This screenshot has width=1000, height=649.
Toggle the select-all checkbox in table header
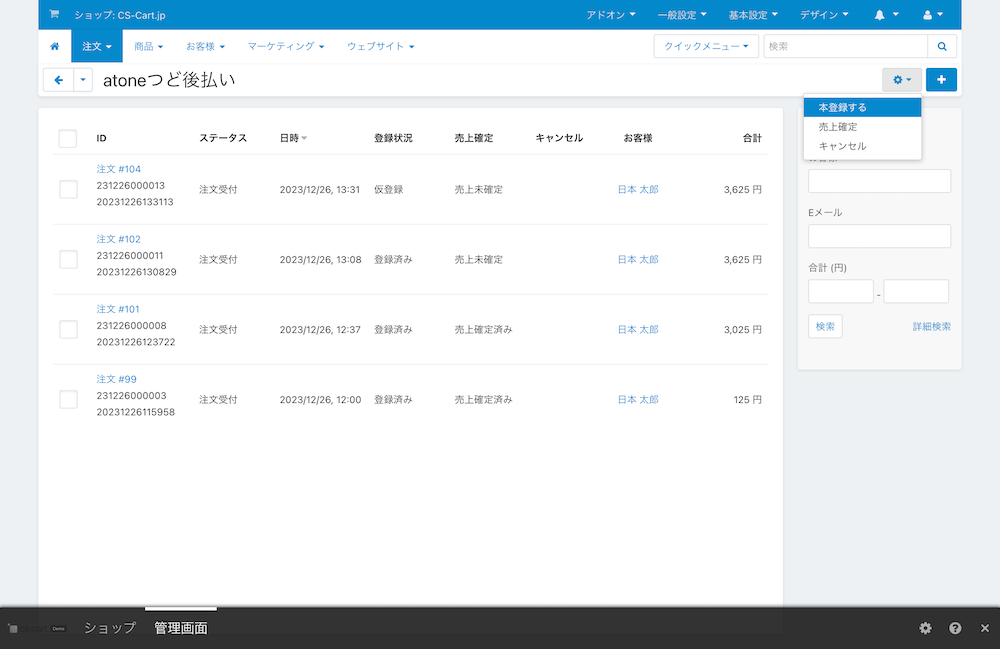[x=68, y=138]
